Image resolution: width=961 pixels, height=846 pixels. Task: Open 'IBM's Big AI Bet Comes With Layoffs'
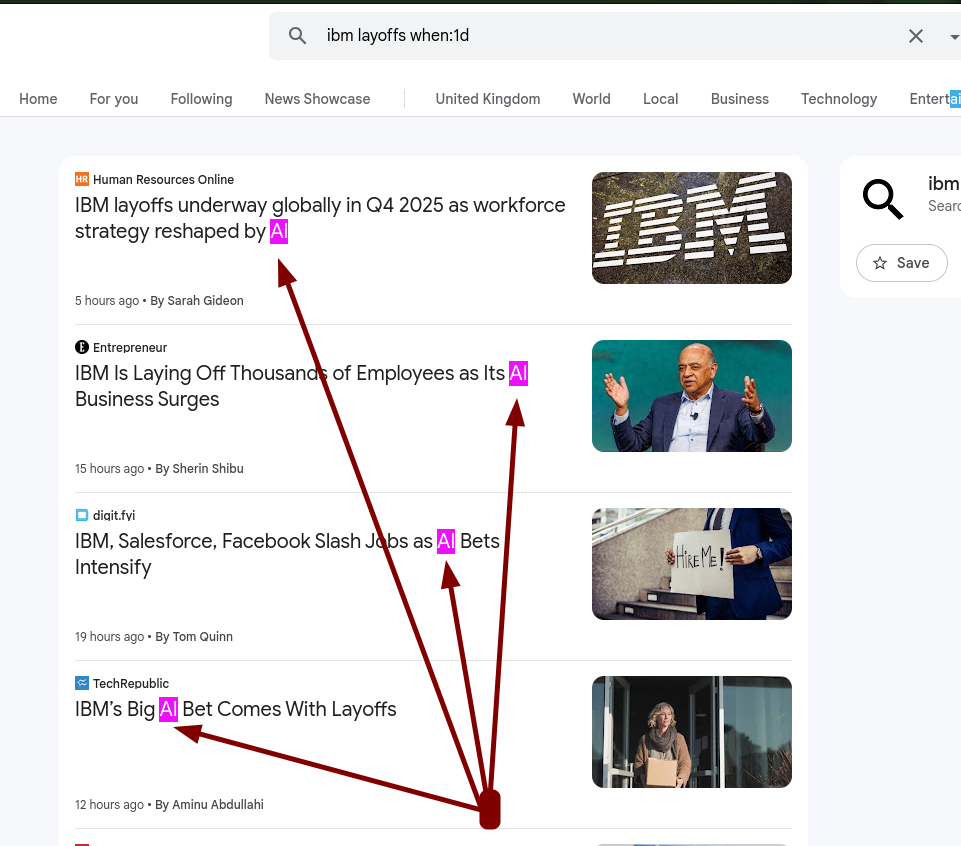tap(236, 710)
